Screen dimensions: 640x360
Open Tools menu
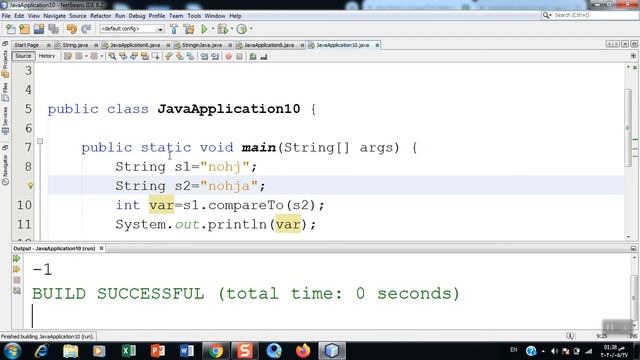pyautogui.click(x=194, y=16)
